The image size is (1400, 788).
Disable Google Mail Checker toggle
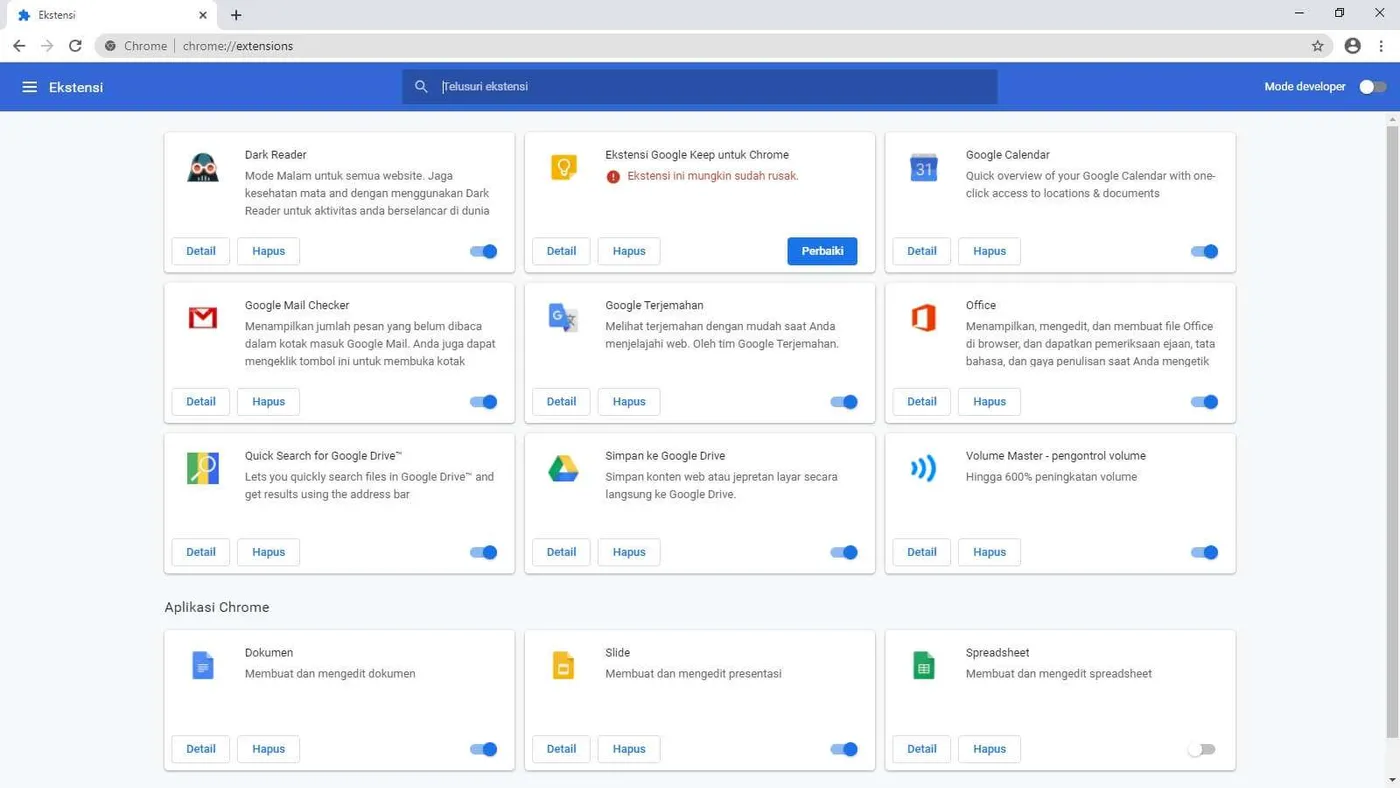(484, 402)
